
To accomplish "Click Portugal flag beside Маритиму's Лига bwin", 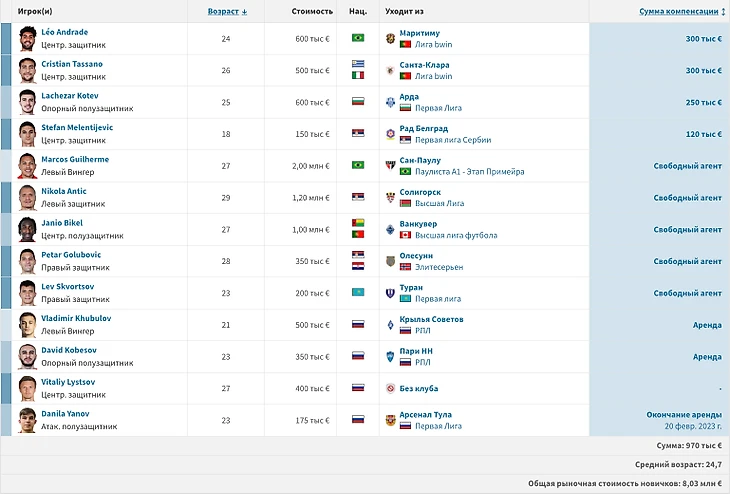I will pos(406,44).
